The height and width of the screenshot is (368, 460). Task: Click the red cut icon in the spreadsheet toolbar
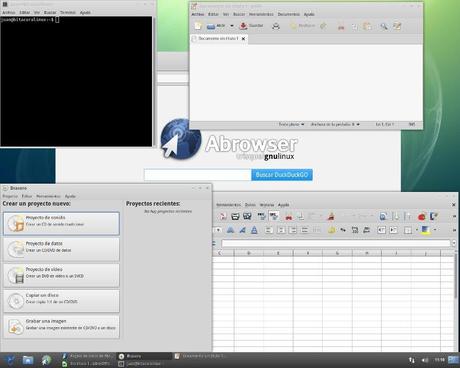(x=289, y=217)
